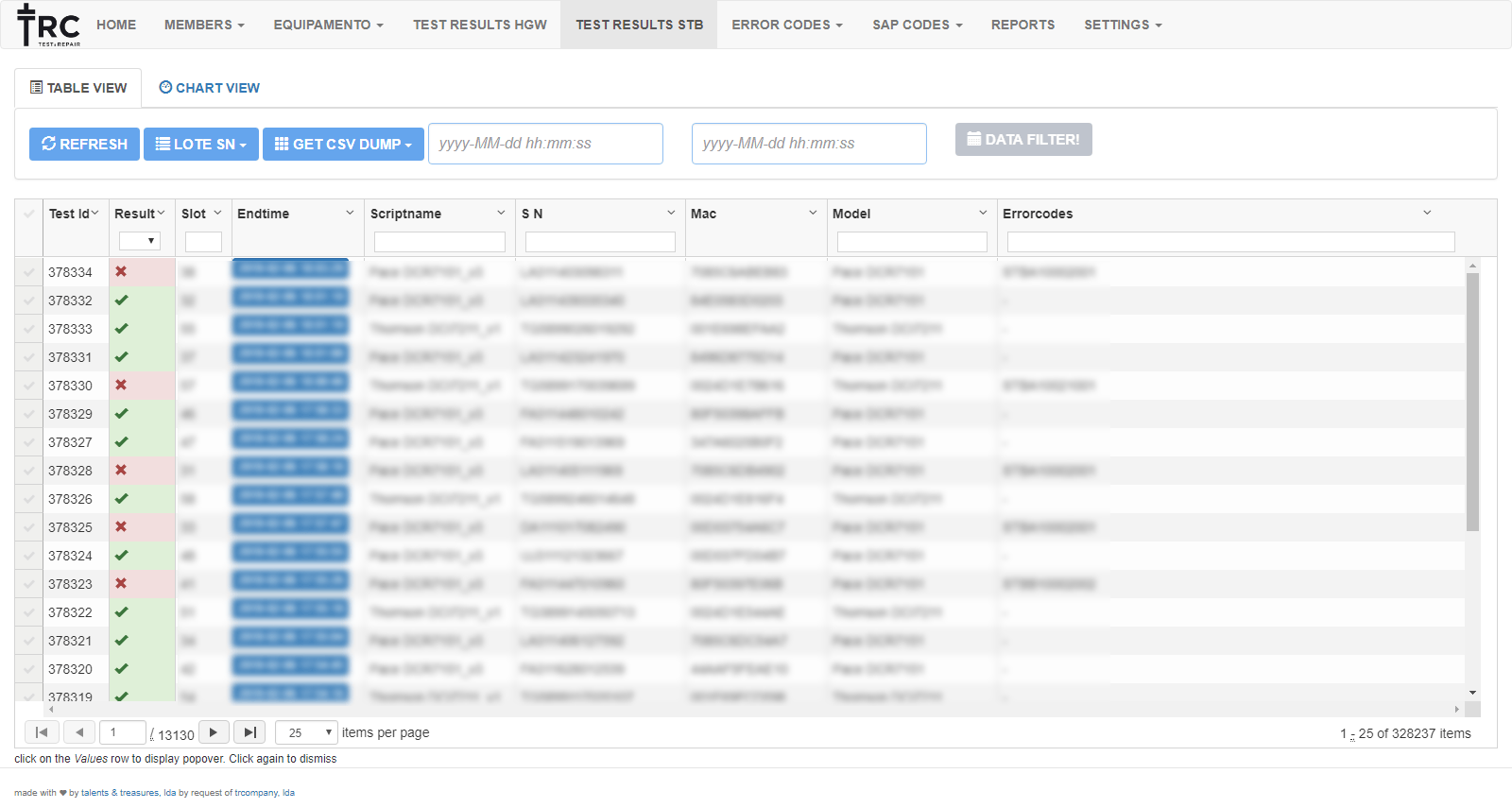Open the ERROR CODES menu
The width and height of the screenshot is (1512, 808).
(786, 25)
